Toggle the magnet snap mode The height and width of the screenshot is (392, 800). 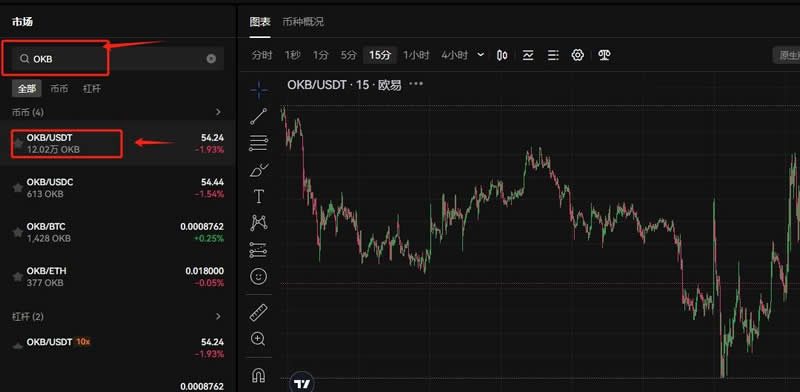point(259,375)
